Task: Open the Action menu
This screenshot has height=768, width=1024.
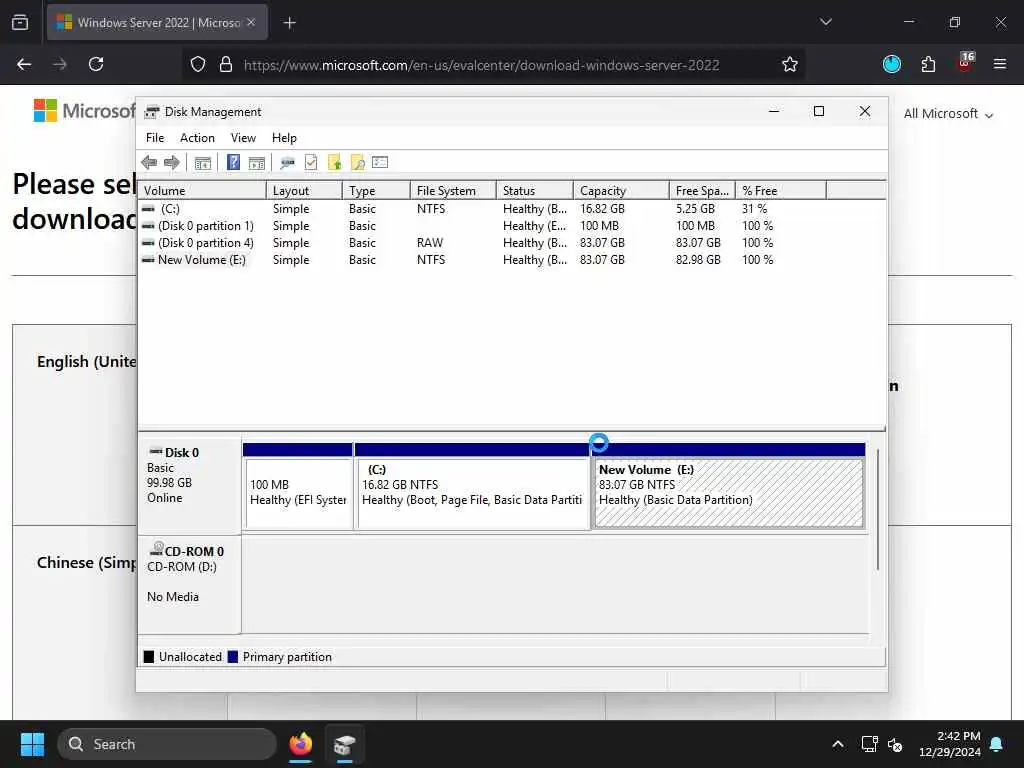Action: pos(197,138)
